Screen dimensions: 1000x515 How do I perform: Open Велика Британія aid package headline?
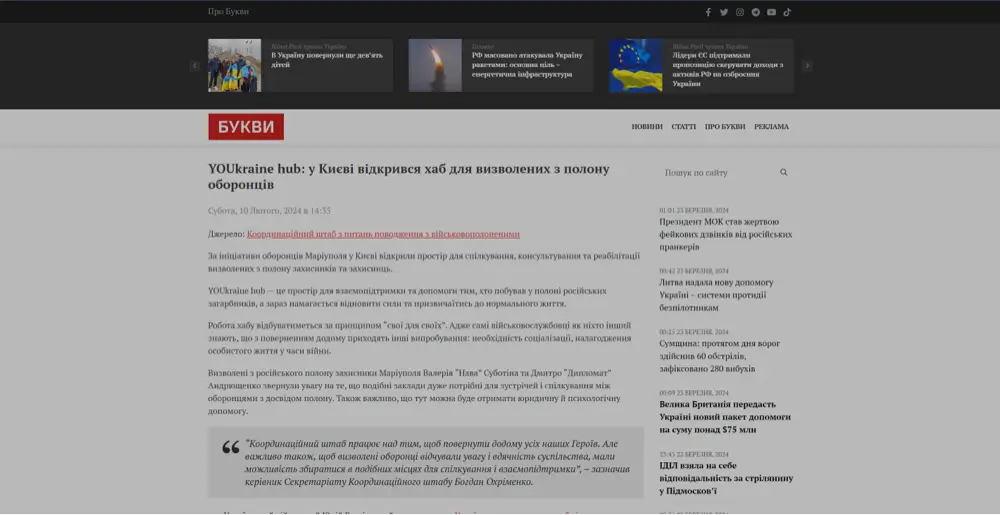(x=725, y=416)
